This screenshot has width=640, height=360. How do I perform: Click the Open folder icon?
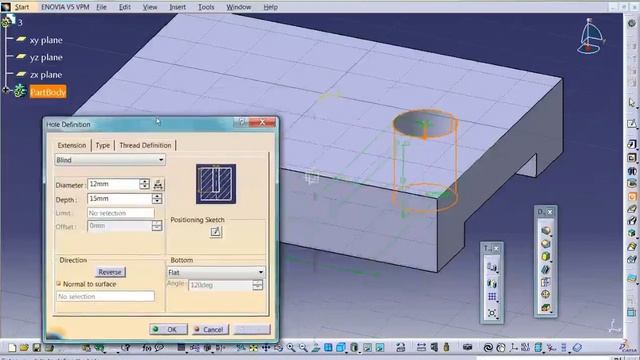pyautogui.click(x=24, y=348)
